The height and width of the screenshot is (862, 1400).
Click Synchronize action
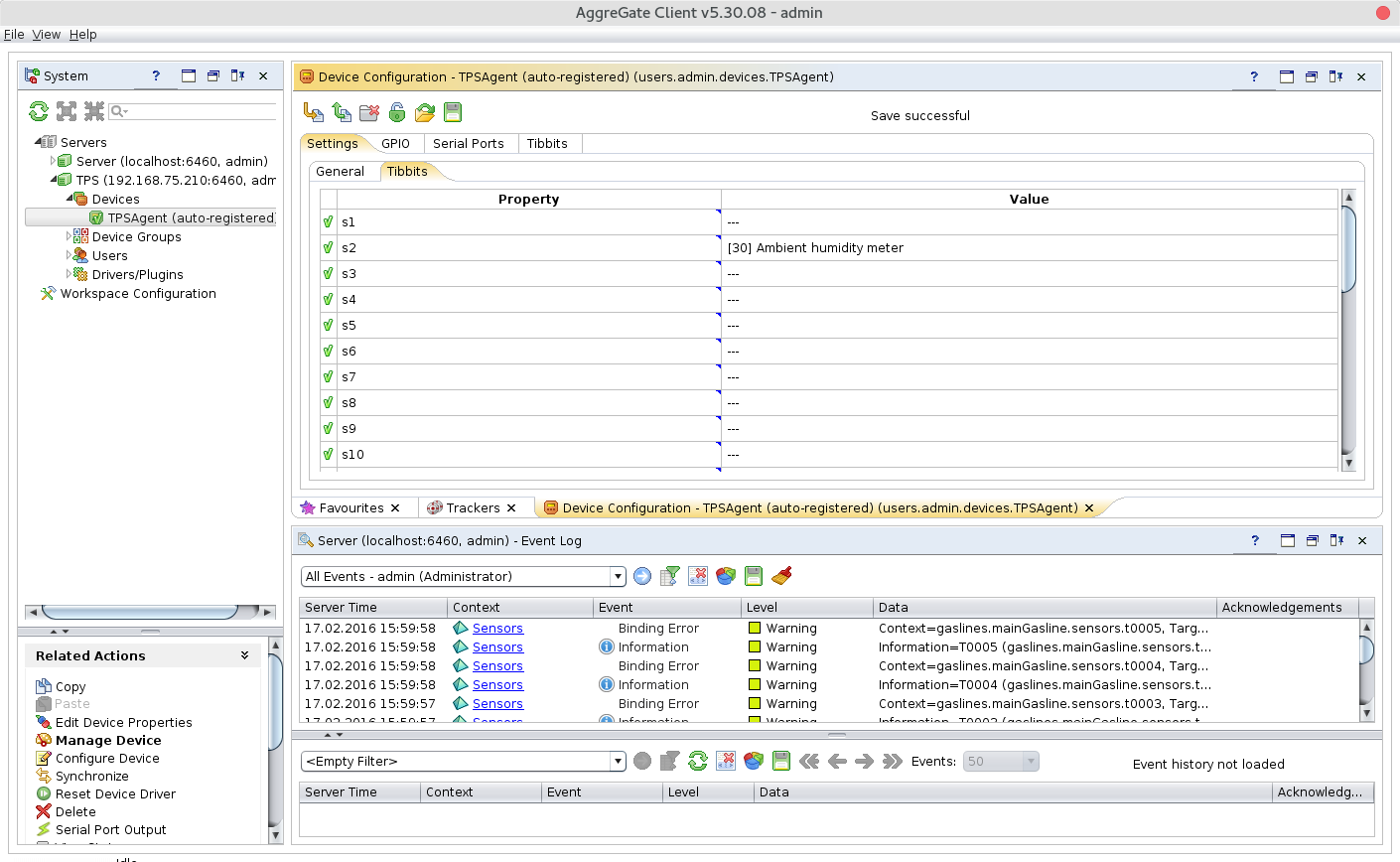[x=92, y=776]
